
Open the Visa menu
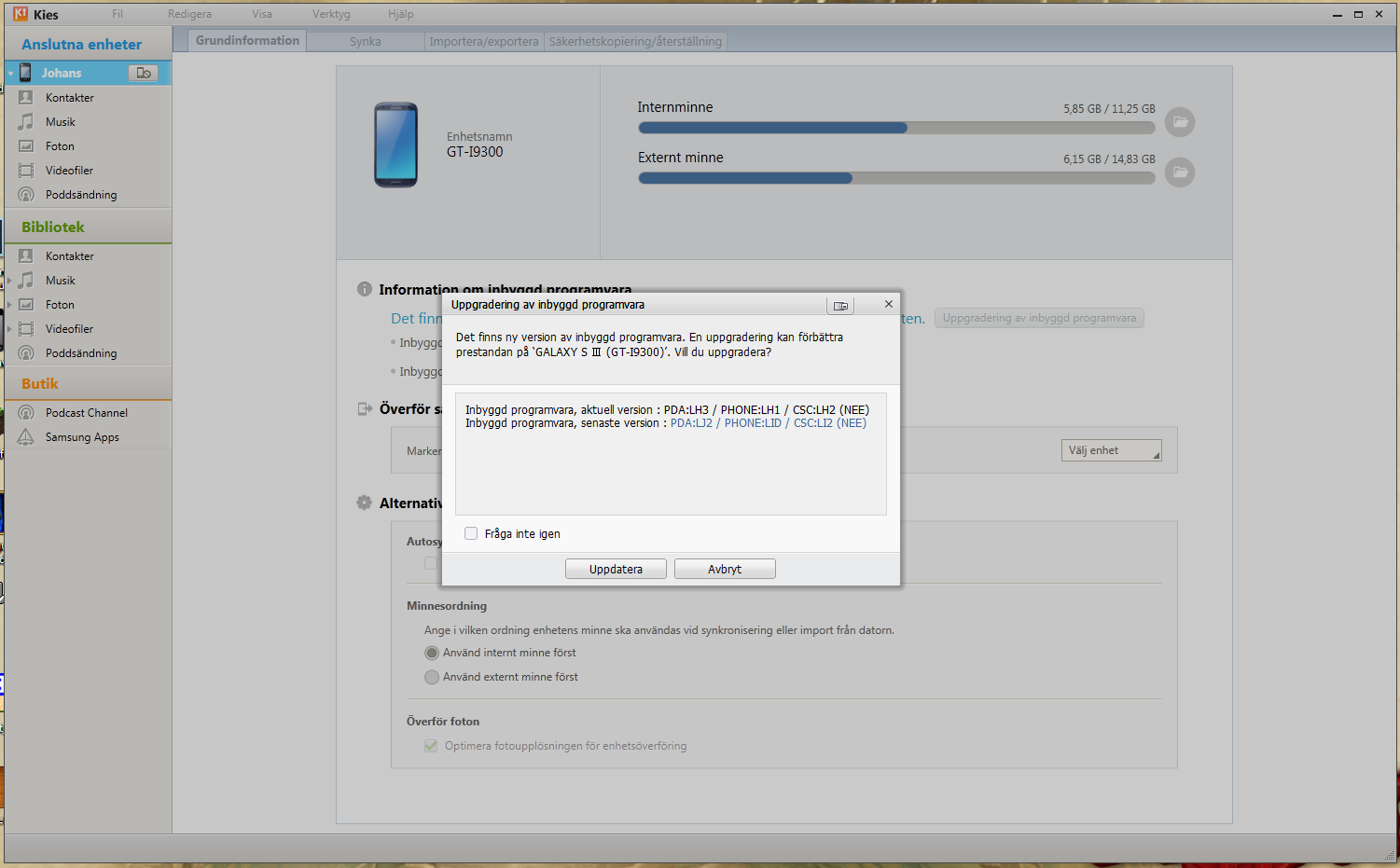pyautogui.click(x=262, y=14)
